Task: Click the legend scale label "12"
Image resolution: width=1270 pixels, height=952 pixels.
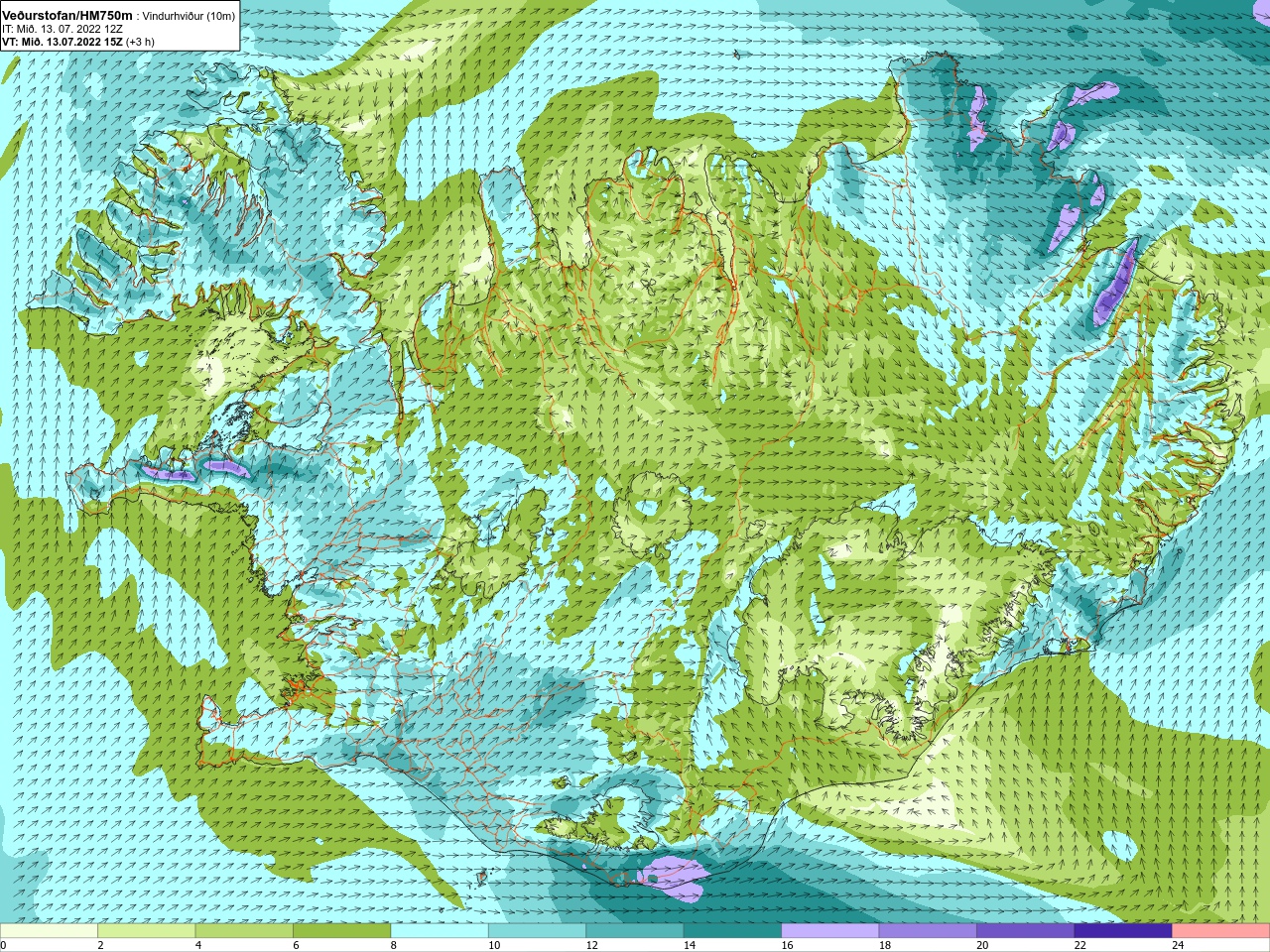Action: pyautogui.click(x=592, y=945)
